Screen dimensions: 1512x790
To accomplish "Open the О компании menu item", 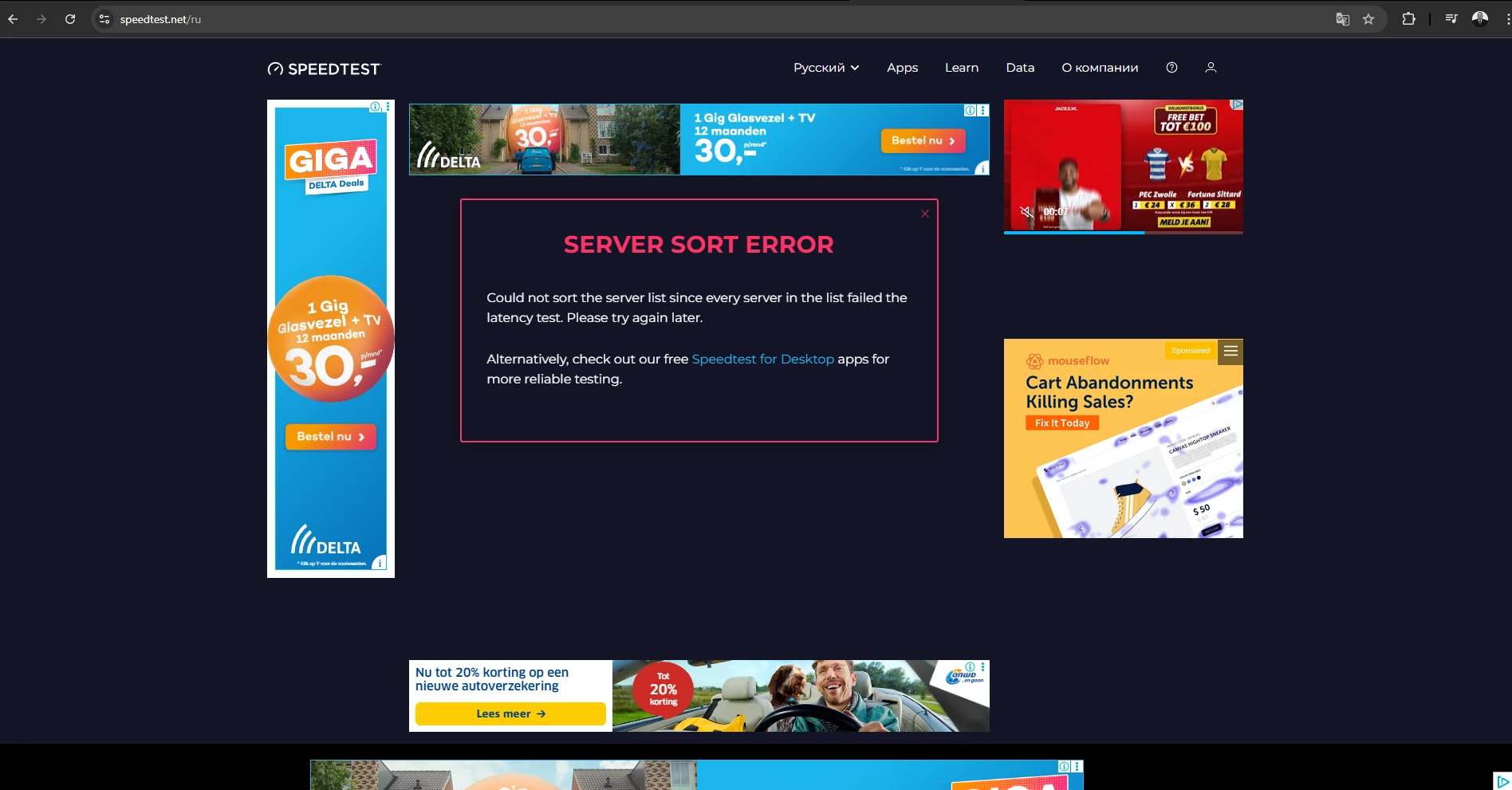I will 1100,68.
